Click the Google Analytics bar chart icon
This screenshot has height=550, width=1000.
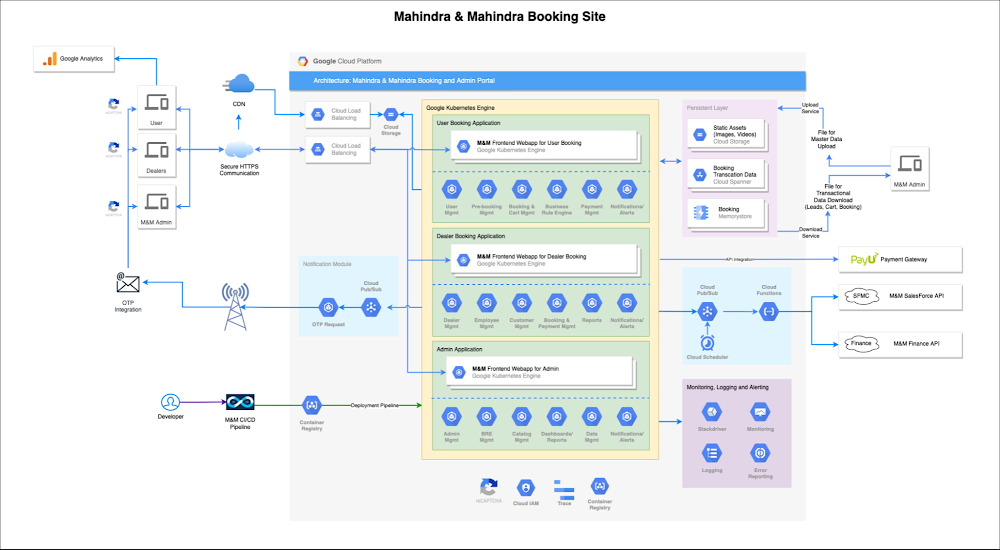(x=49, y=59)
